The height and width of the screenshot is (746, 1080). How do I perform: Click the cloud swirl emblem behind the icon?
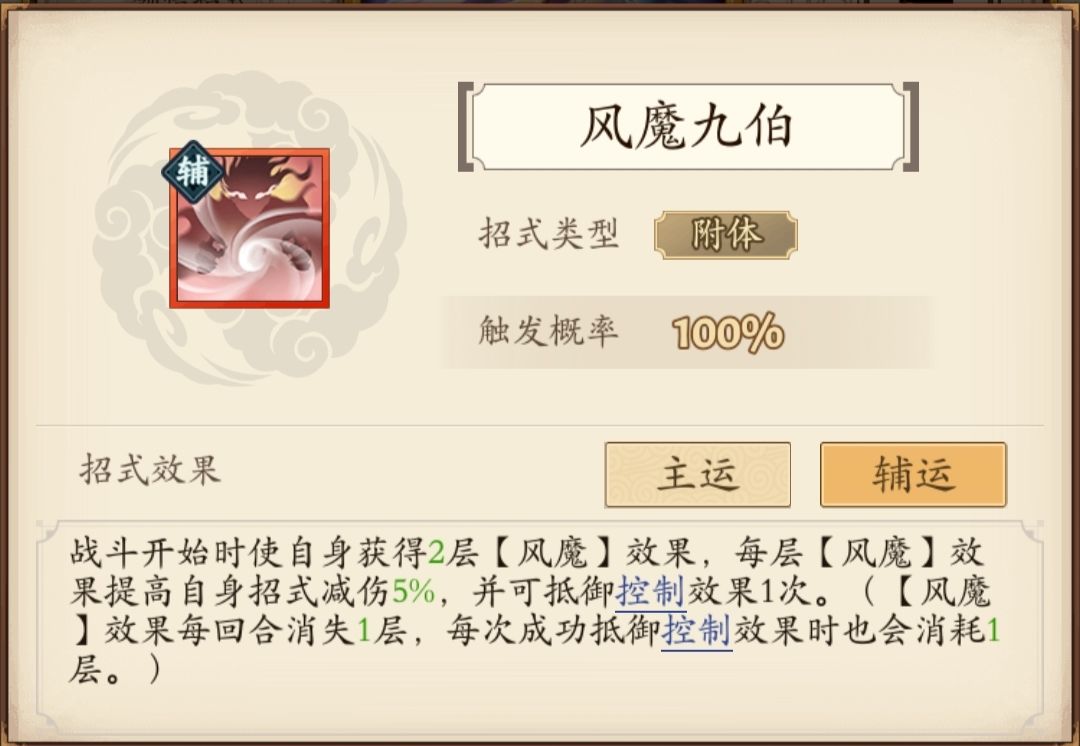(249, 228)
